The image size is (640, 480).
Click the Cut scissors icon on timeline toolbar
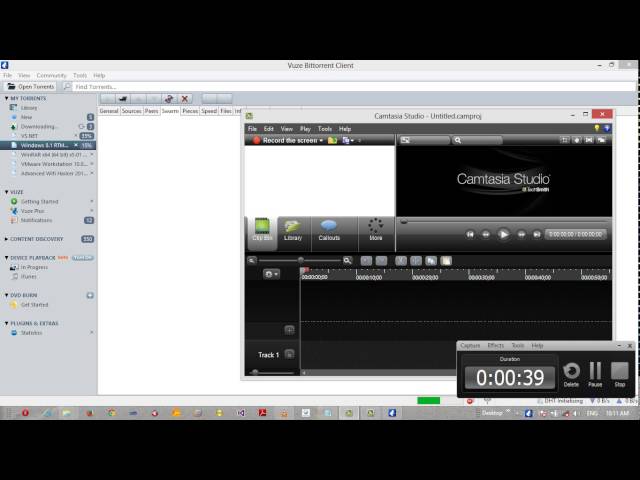click(401, 261)
